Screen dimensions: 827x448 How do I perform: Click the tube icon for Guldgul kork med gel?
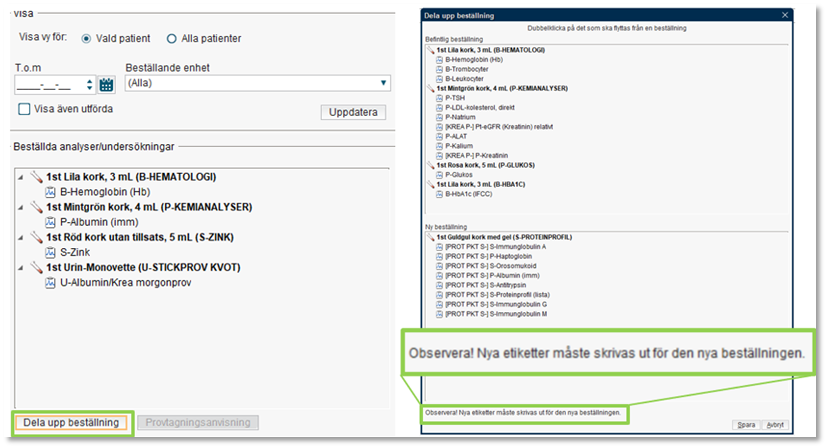coord(431,236)
